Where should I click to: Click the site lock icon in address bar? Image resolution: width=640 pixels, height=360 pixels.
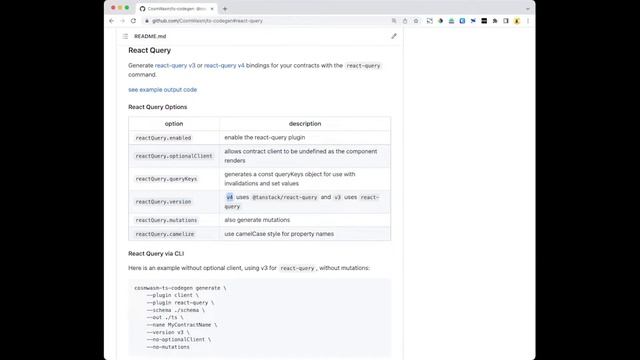(147, 21)
